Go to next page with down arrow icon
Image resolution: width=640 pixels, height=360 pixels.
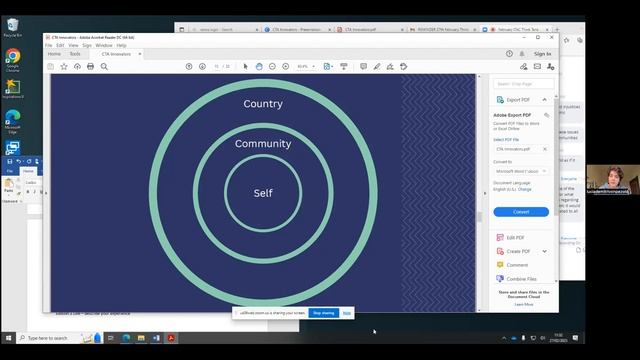pos(202,67)
